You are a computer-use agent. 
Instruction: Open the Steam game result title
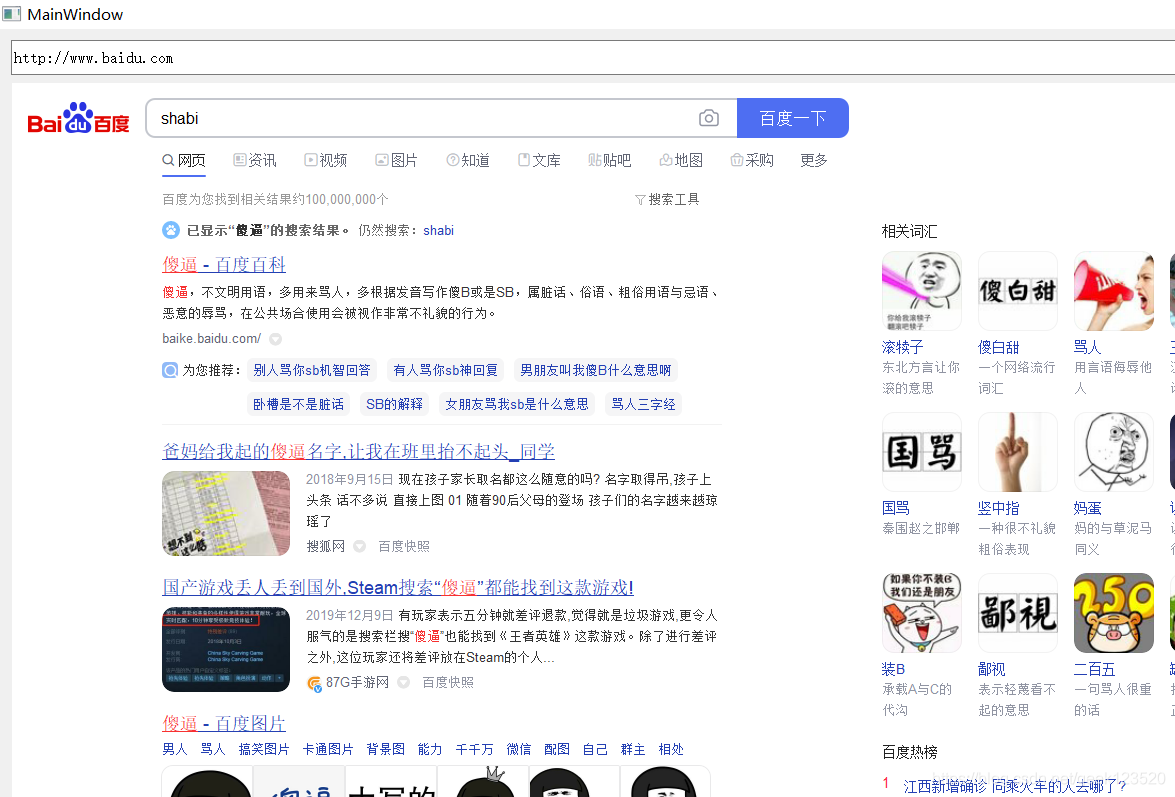[x=398, y=587]
